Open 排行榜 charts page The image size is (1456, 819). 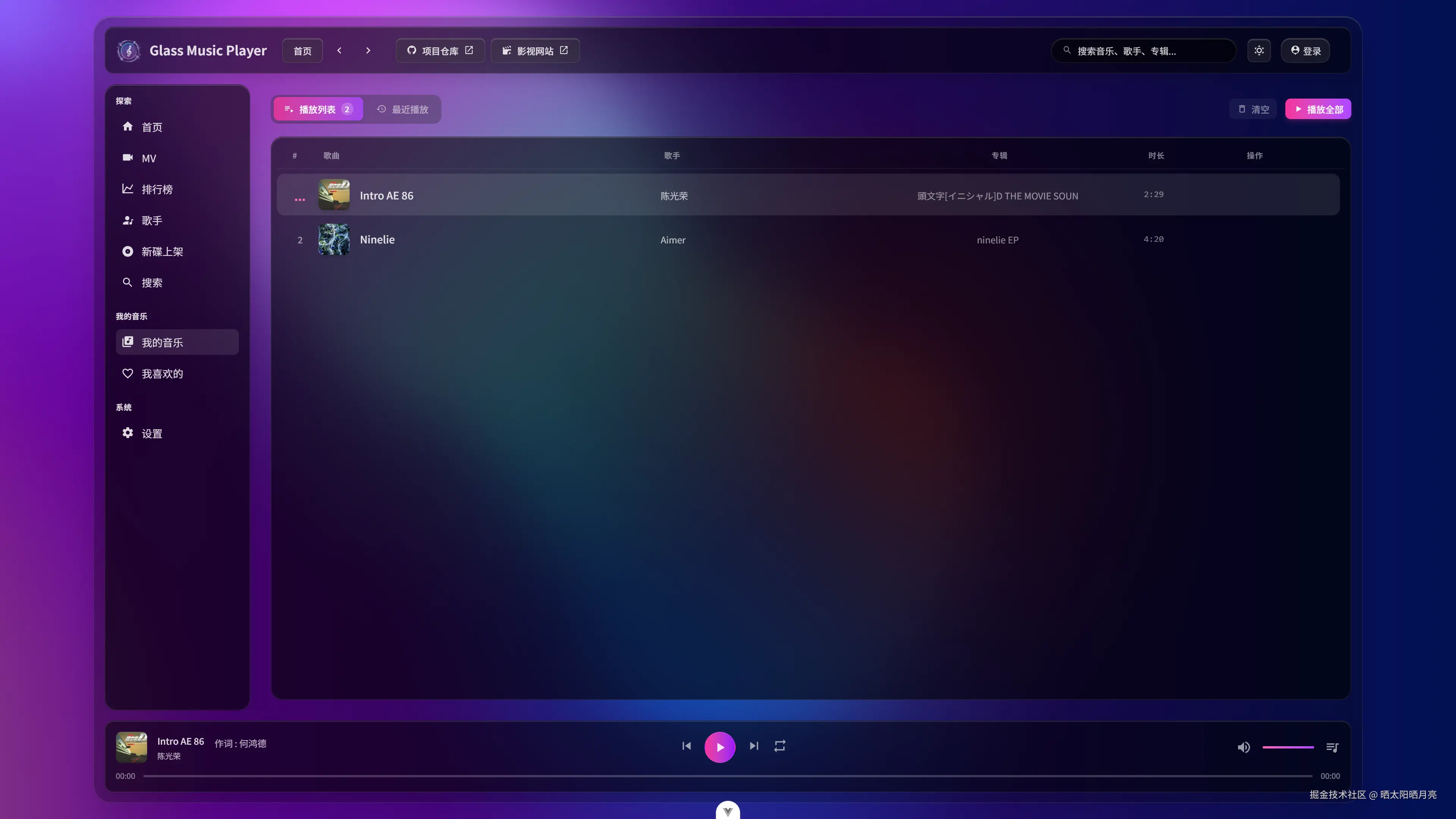[x=157, y=189]
